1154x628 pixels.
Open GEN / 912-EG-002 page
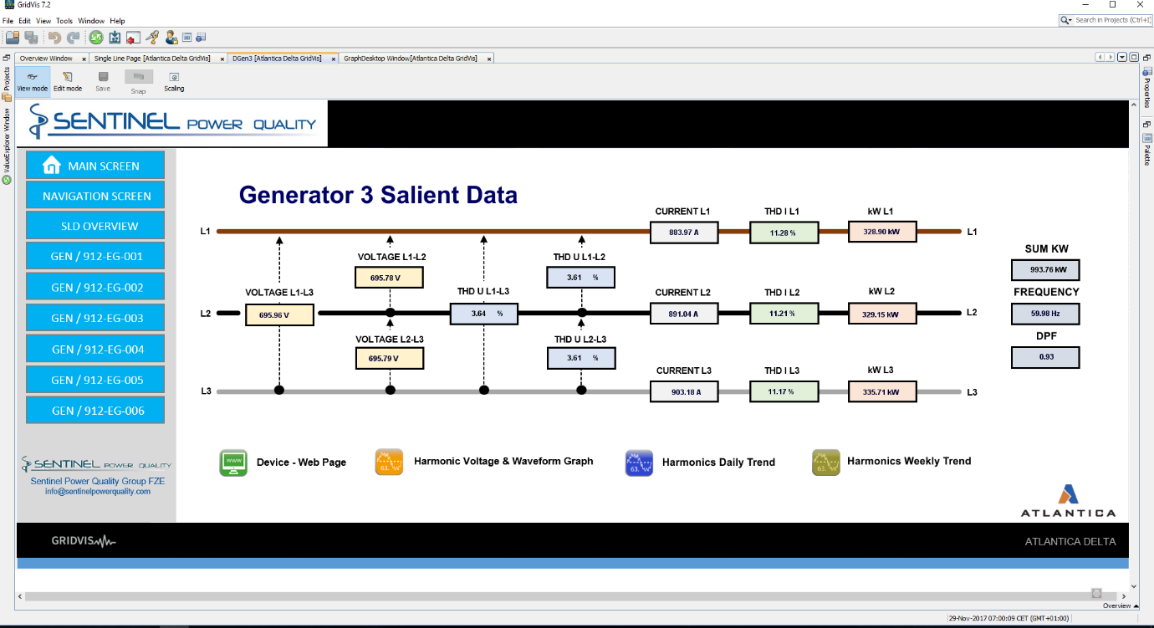96,287
